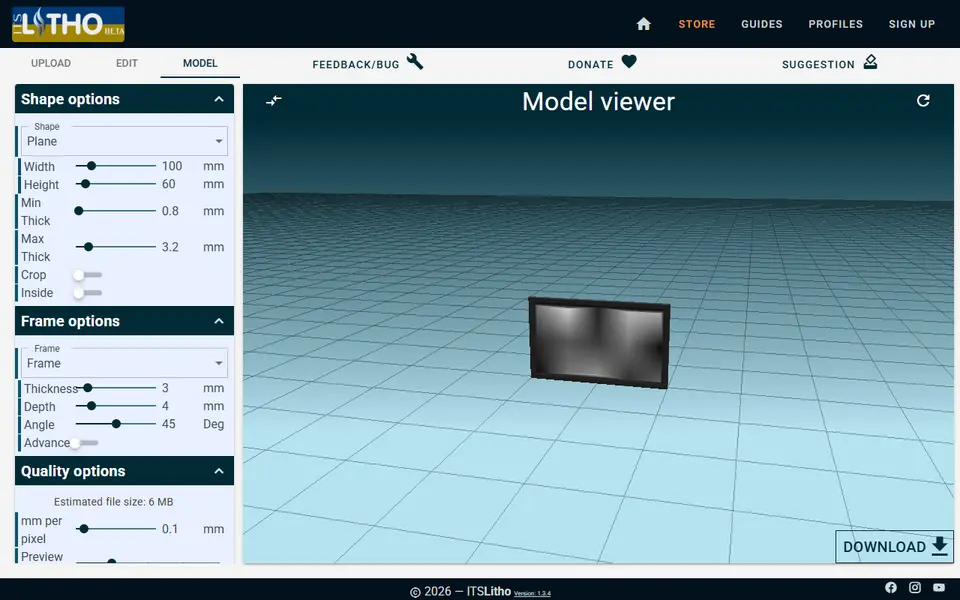Click the Feedback/Bug button

367,63
